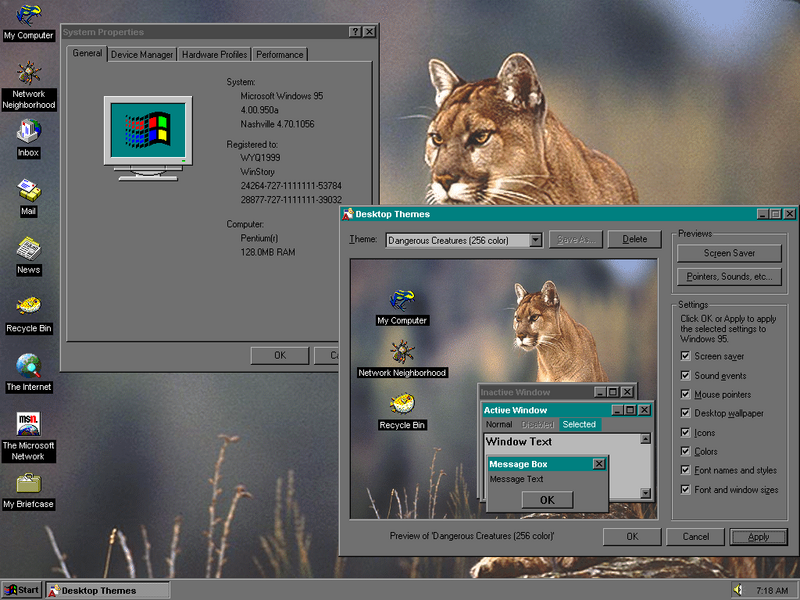Toggle the Screen saver checkbox
This screenshot has height=600, width=800.
[x=685, y=356]
